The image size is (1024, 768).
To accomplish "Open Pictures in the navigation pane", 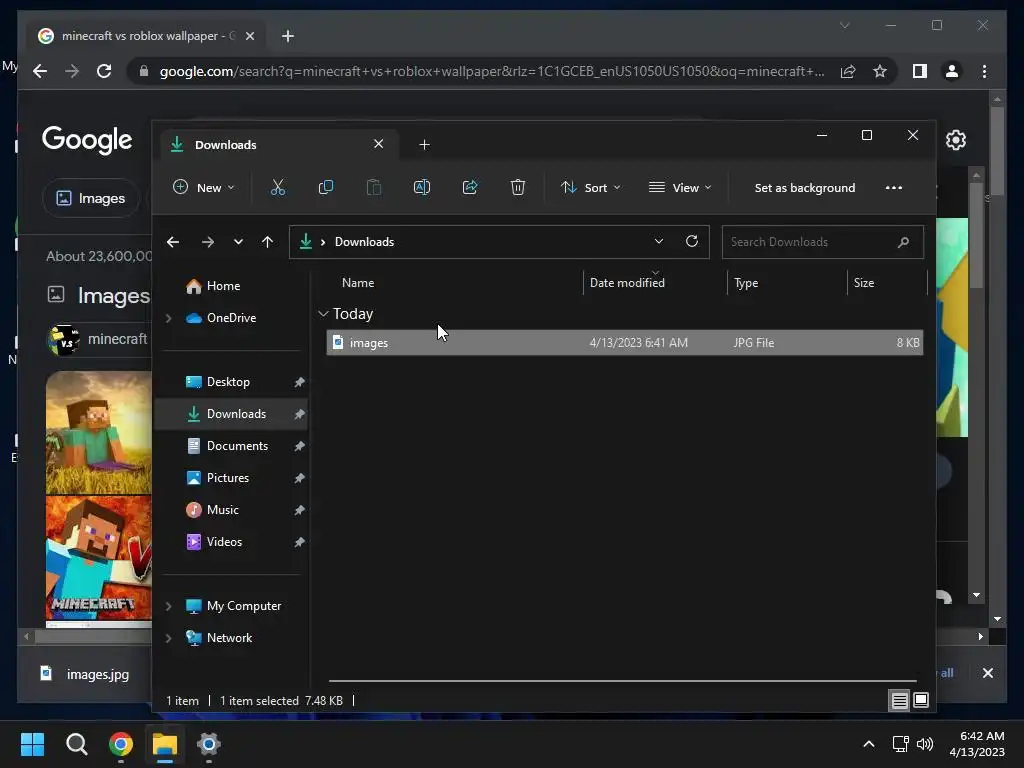I will [x=227, y=478].
